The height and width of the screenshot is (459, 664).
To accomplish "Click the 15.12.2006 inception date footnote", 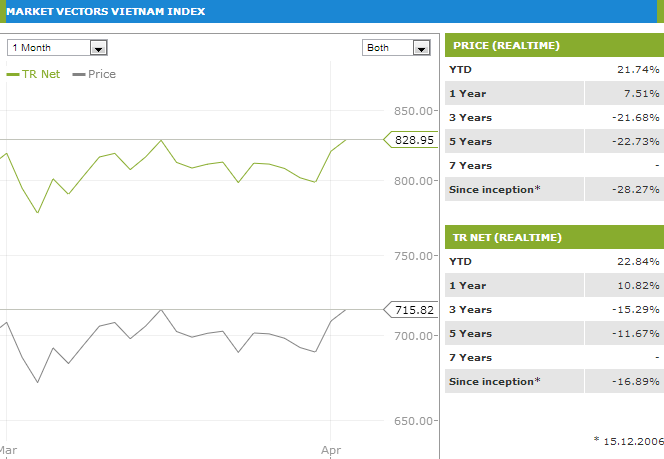I will (x=629, y=441).
